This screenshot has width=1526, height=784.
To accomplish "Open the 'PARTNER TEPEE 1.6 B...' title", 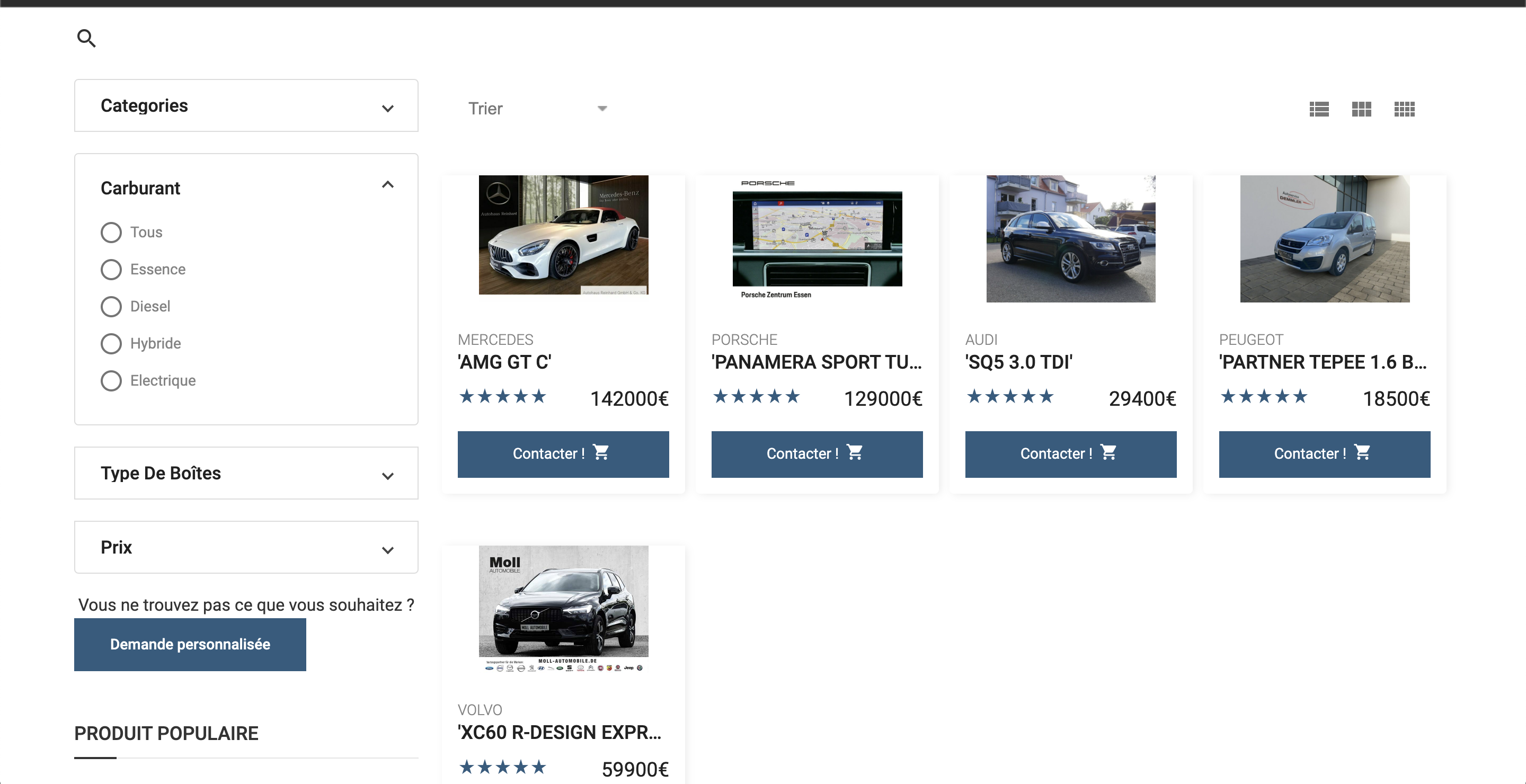I will [1324, 362].
